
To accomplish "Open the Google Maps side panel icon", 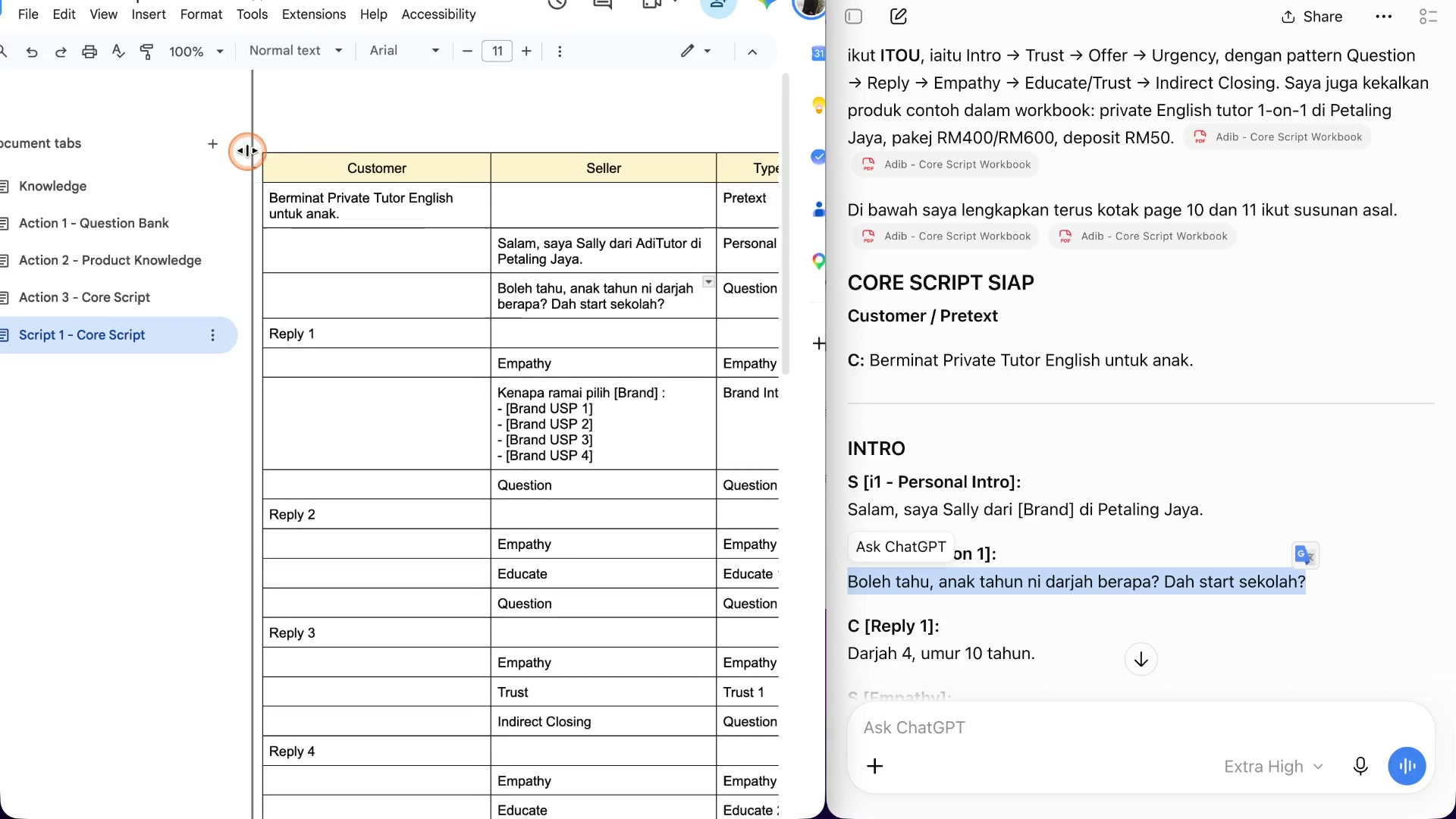I will [818, 262].
